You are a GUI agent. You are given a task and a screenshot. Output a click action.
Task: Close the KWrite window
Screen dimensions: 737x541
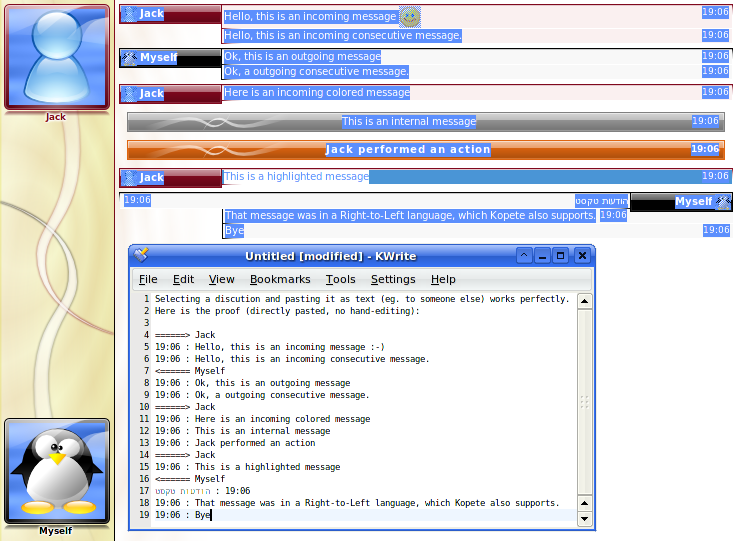[x=582, y=256]
